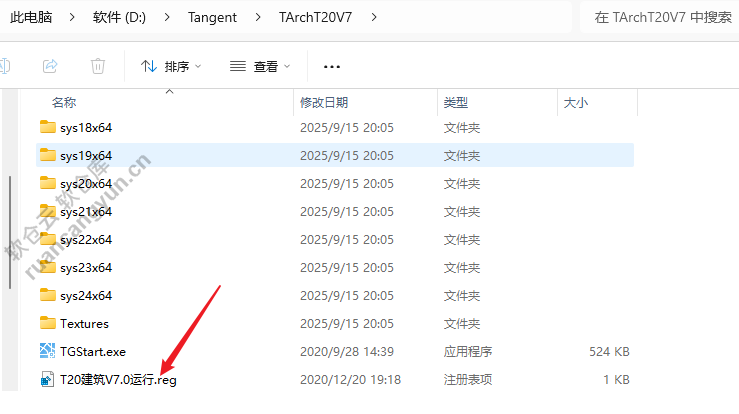The height and width of the screenshot is (414, 739).
Task: Click the TGStart.exe application icon
Action: (47, 351)
